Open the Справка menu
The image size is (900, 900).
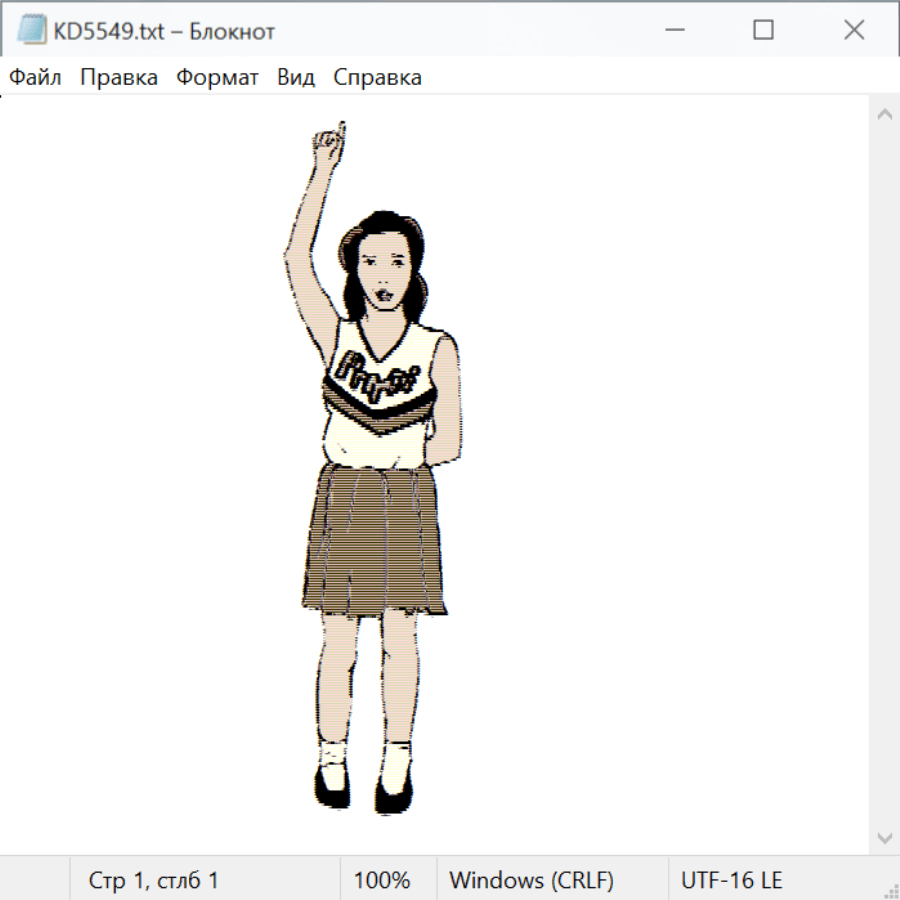pyautogui.click(x=377, y=78)
